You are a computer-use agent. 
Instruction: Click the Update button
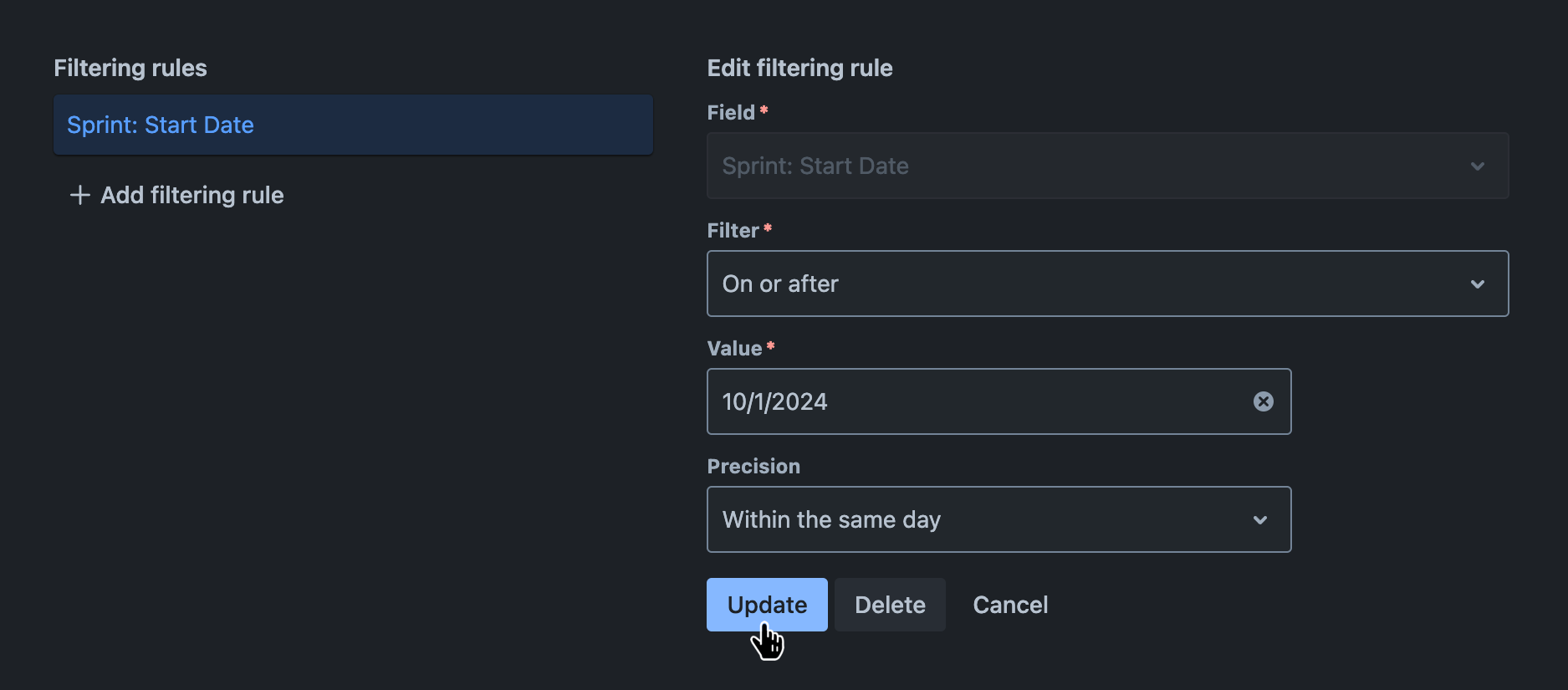[766, 604]
